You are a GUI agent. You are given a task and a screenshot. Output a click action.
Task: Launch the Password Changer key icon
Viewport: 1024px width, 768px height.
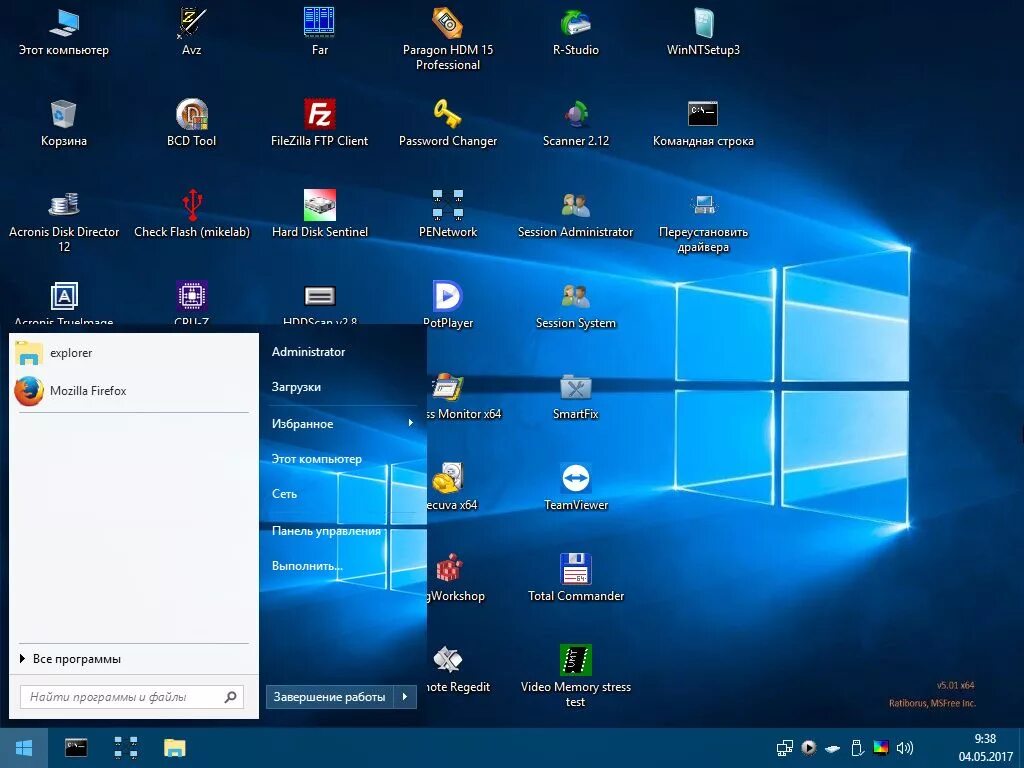click(x=447, y=123)
